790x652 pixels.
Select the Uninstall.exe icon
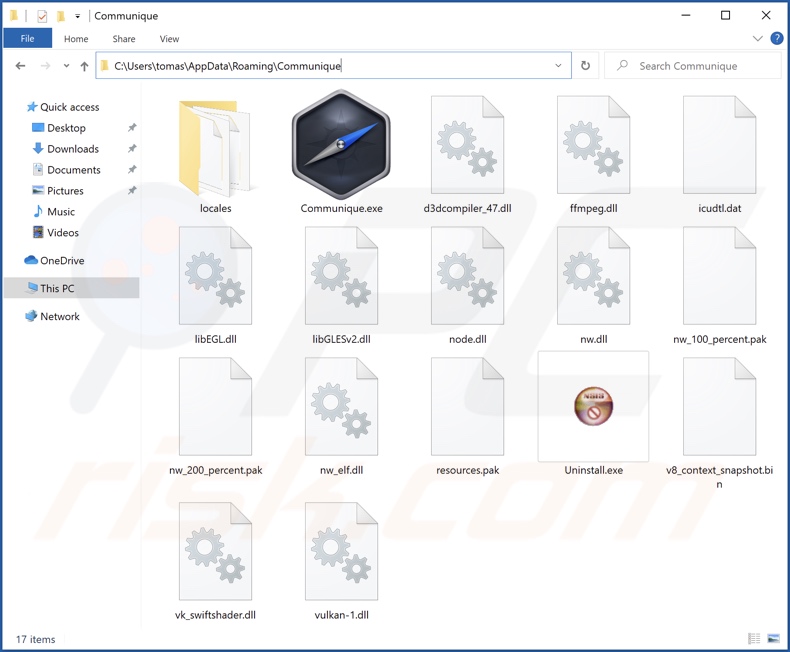click(x=593, y=406)
